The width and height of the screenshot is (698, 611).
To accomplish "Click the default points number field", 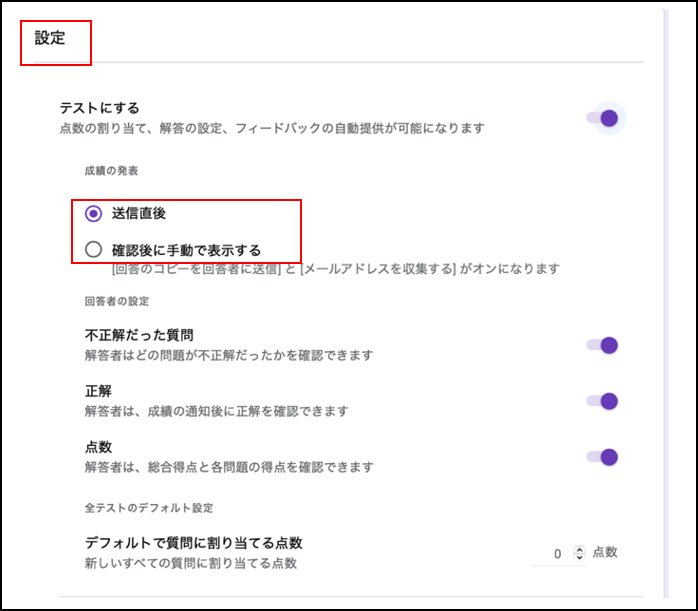I will [557, 554].
